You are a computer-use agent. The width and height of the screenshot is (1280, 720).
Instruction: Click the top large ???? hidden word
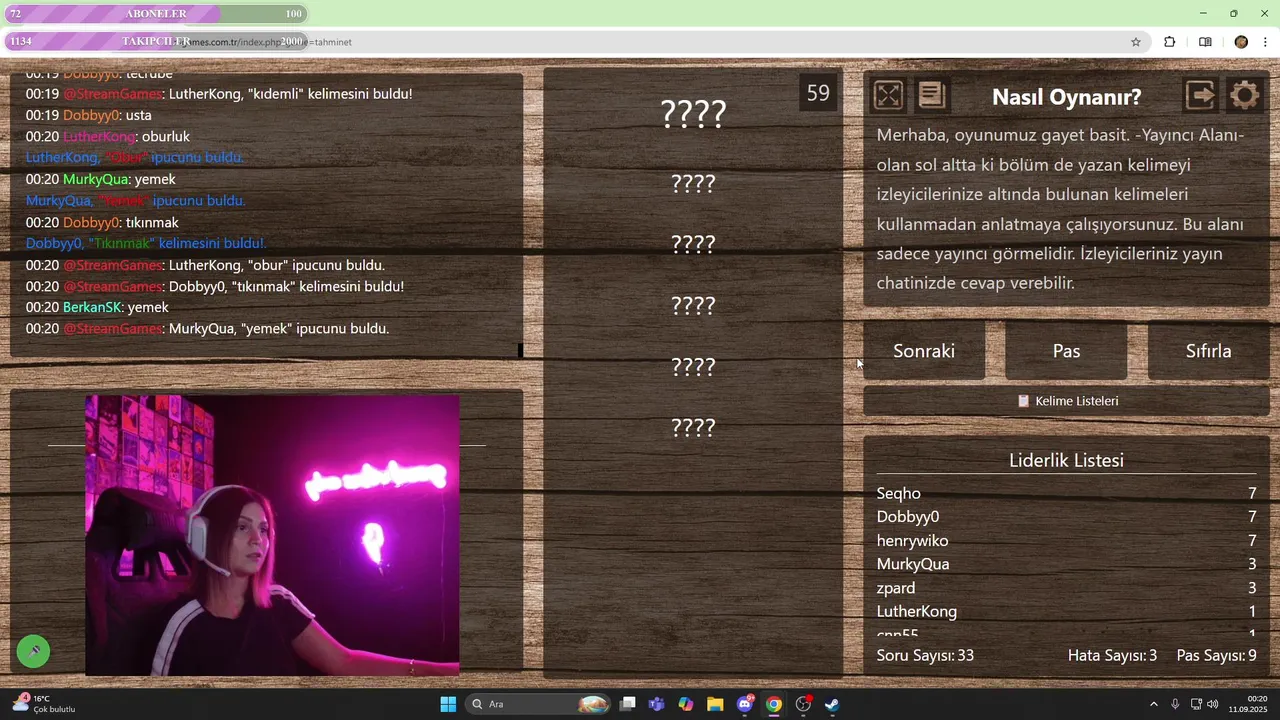point(693,113)
